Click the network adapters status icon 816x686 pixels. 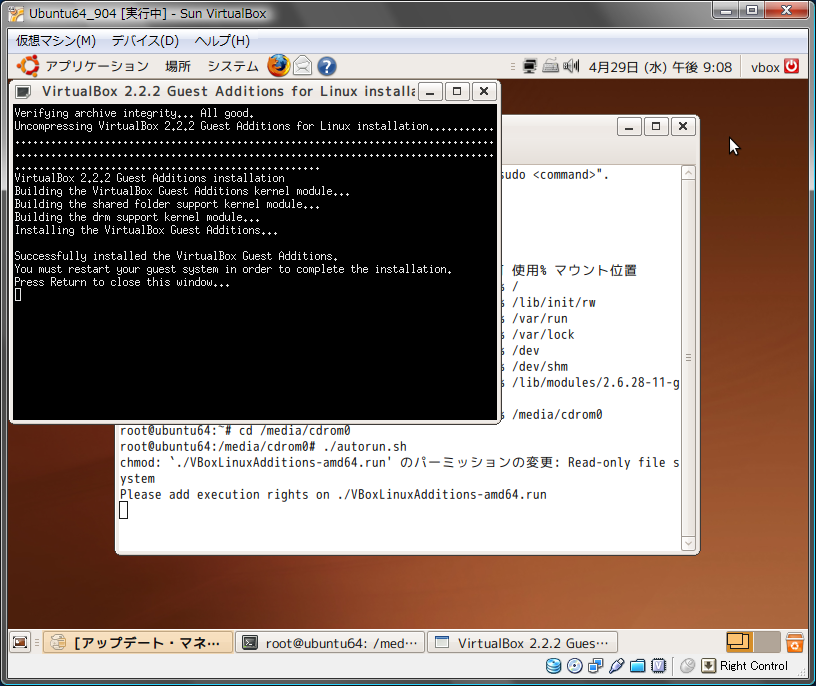click(595, 666)
